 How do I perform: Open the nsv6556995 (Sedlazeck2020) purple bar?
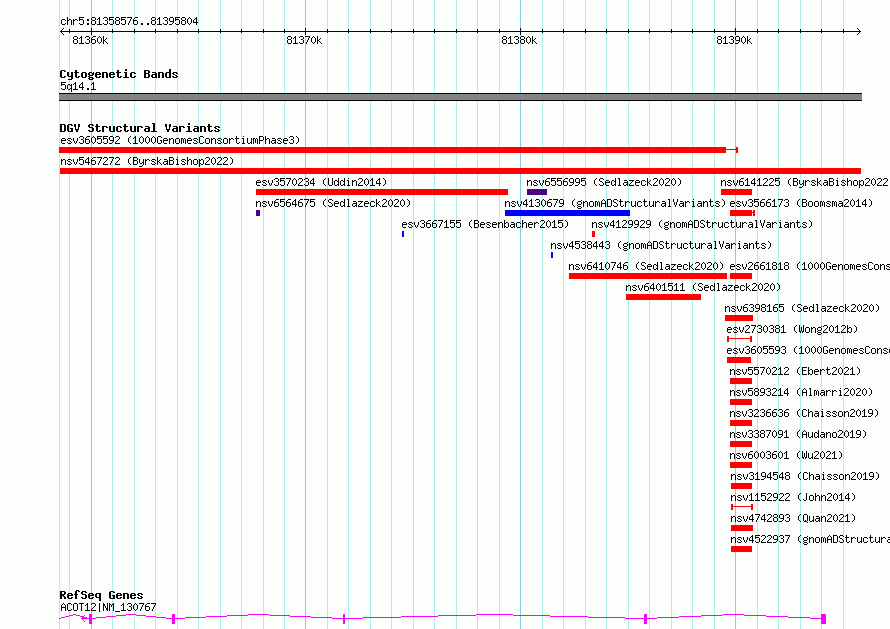click(536, 192)
